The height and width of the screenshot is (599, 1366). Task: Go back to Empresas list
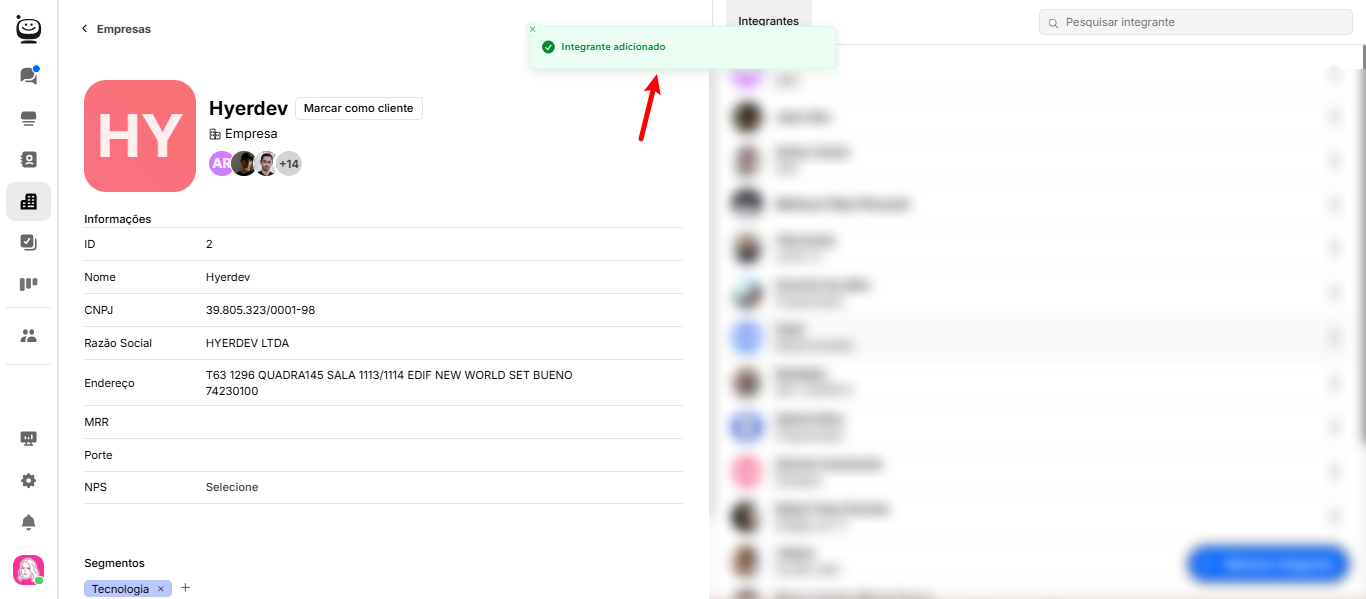tap(116, 29)
